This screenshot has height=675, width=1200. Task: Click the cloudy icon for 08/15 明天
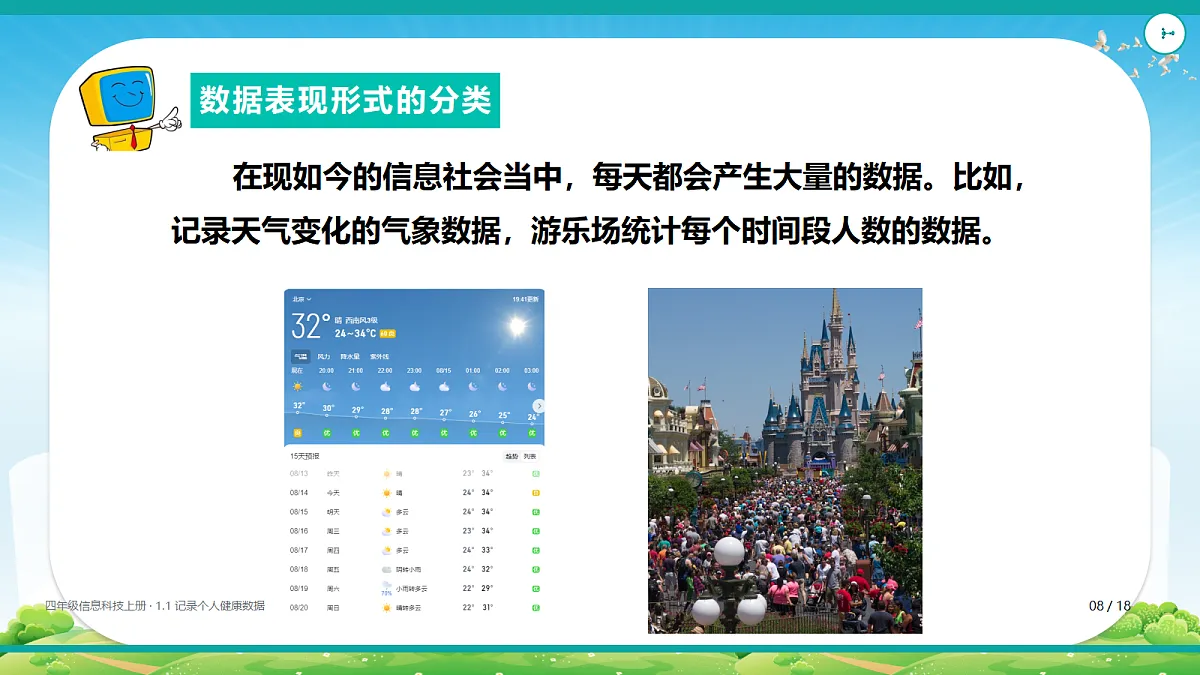tap(386, 512)
